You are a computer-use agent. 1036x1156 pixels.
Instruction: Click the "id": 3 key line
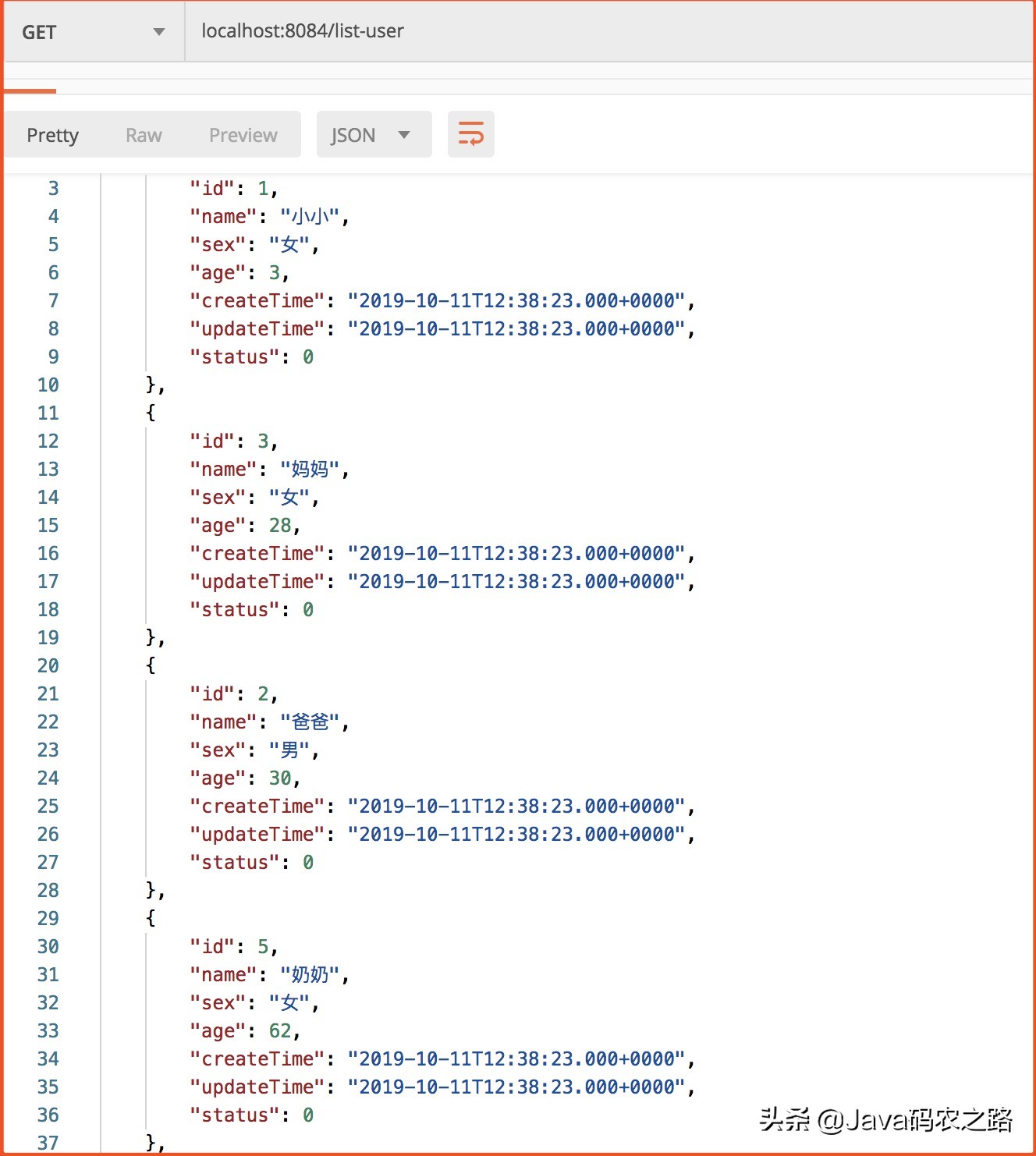pos(233,441)
